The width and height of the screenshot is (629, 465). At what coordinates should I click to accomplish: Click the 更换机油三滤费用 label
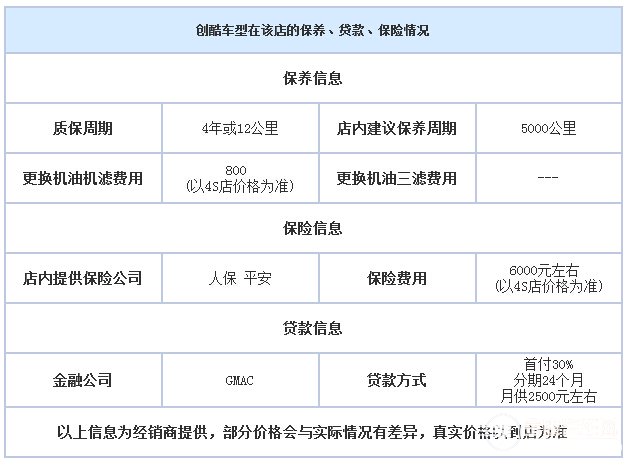pos(397,178)
